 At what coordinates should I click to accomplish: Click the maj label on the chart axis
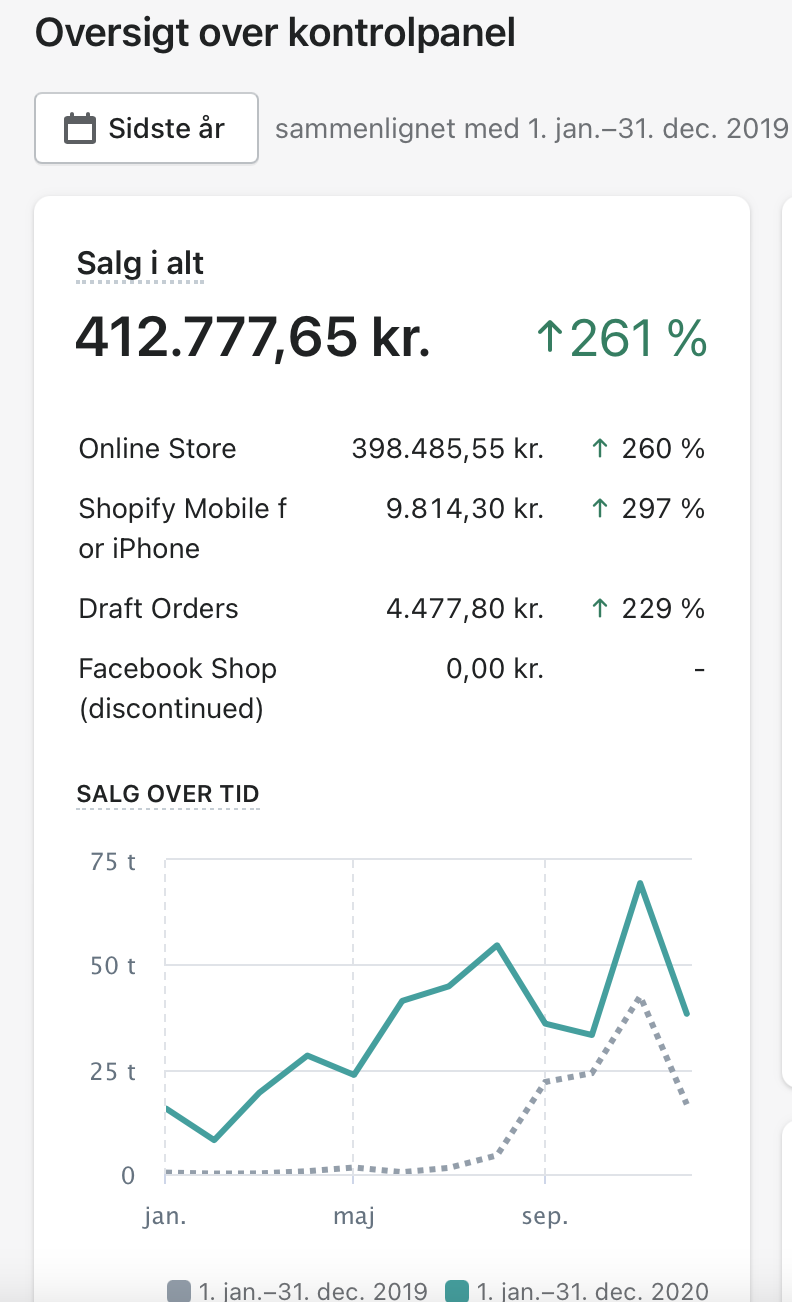(352, 1218)
